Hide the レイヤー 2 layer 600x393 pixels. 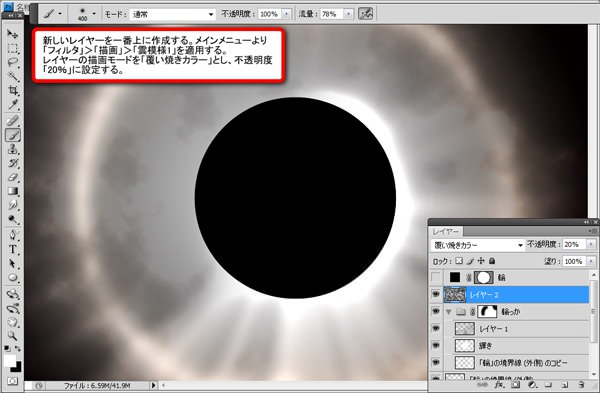pos(436,294)
